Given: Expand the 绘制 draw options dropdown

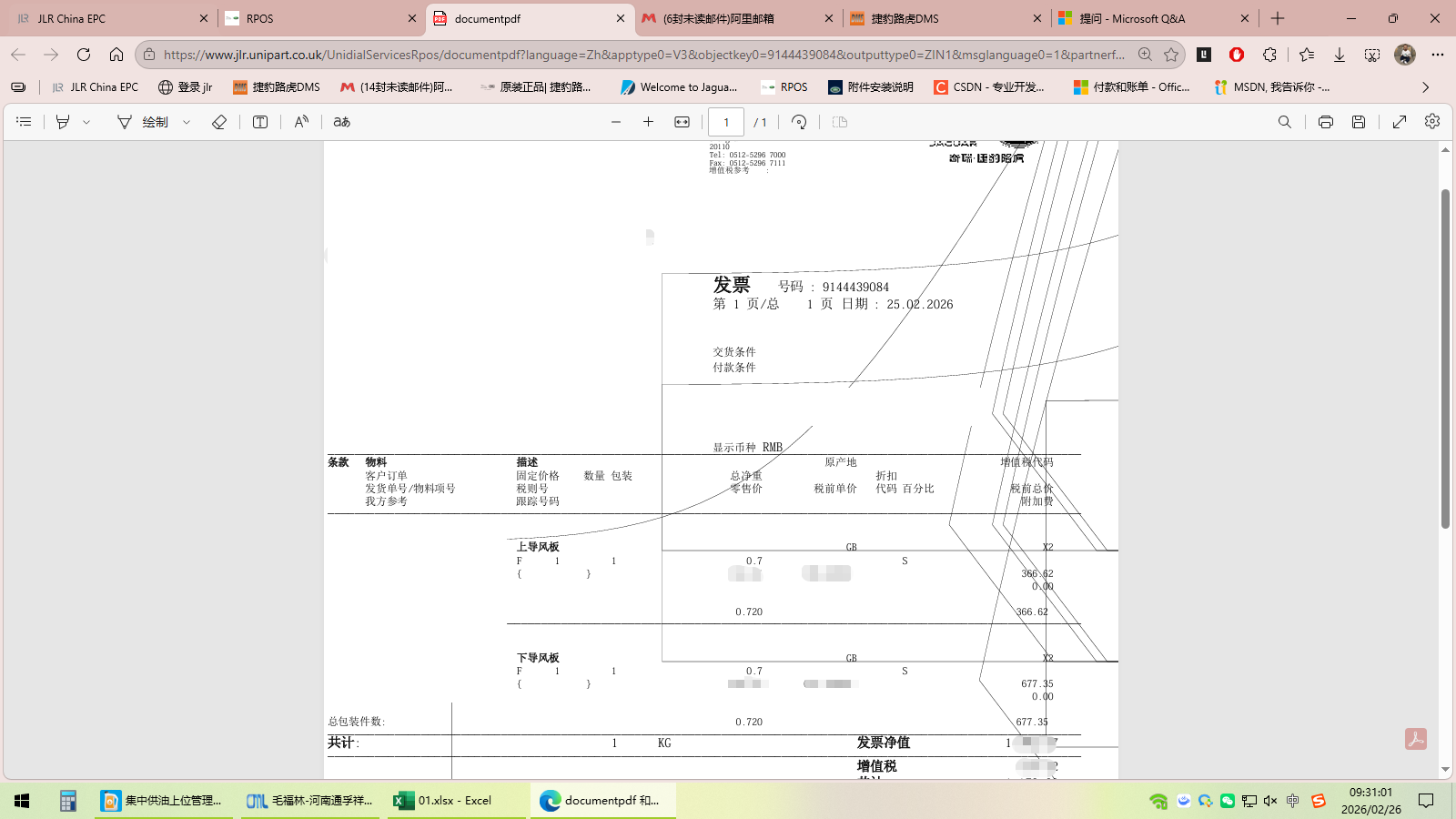Looking at the screenshot, I should point(187,122).
